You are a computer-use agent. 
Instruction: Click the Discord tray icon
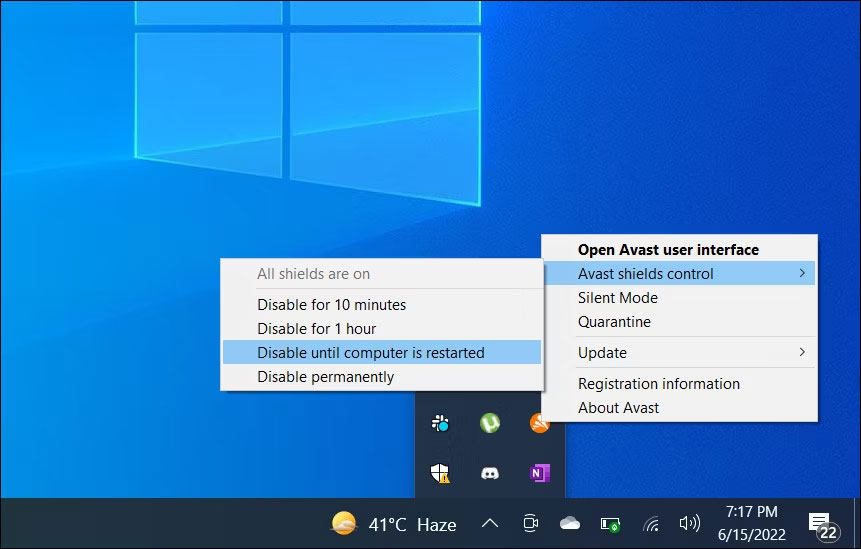pyautogui.click(x=490, y=473)
